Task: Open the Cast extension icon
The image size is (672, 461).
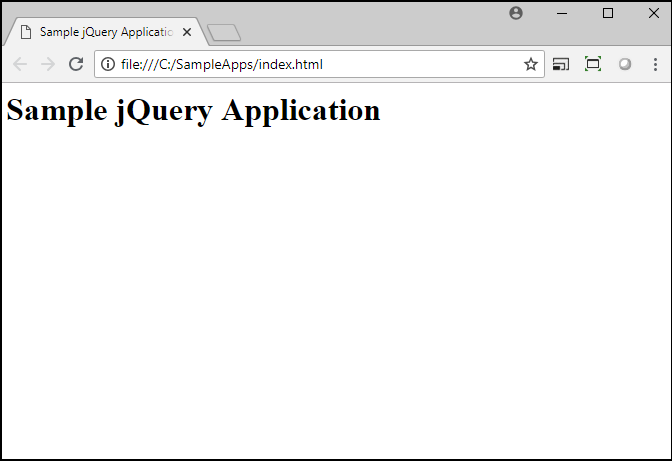Action: pos(561,64)
